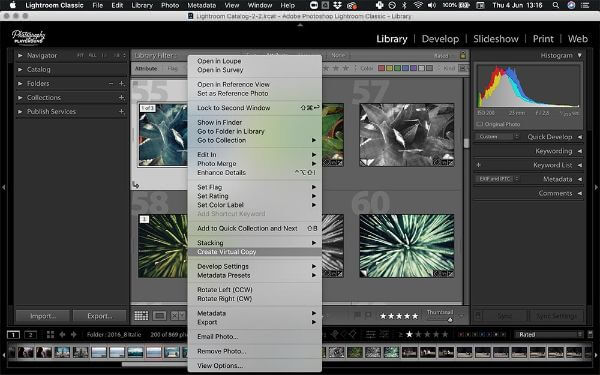
Task: Choose Show in Finder
Action: (x=254, y=122)
